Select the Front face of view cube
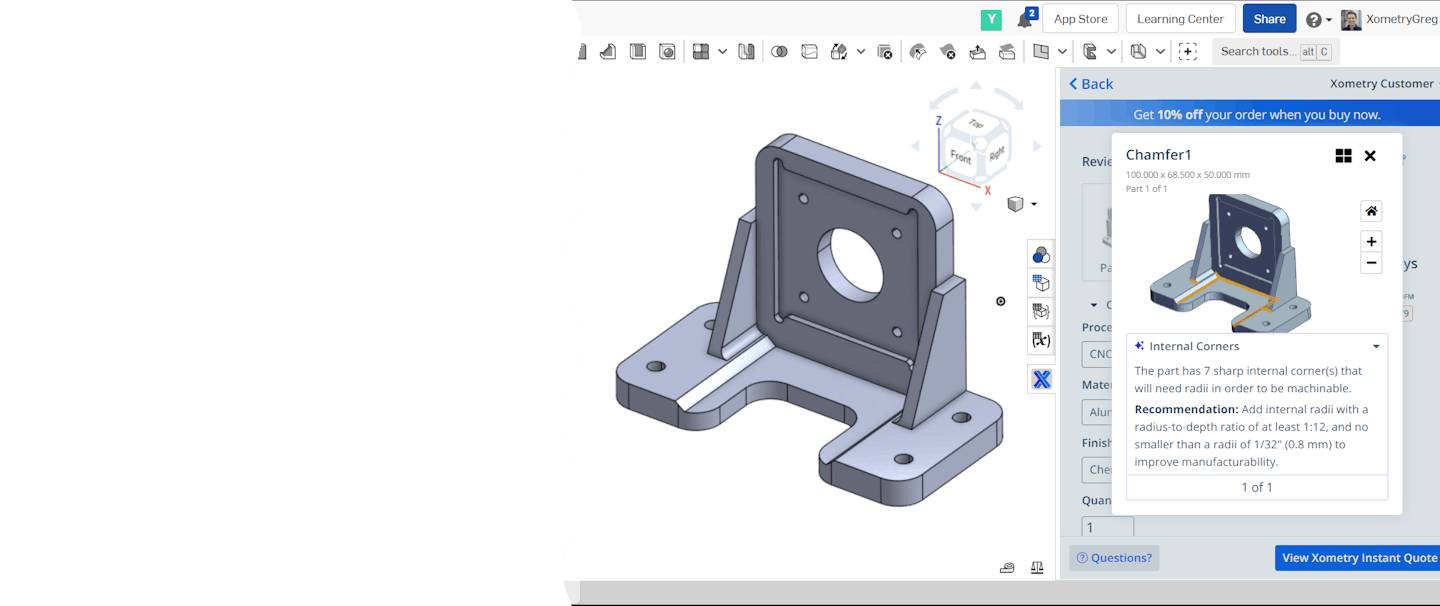Image resolution: width=1440 pixels, height=606 pixels. click(961, 157)
